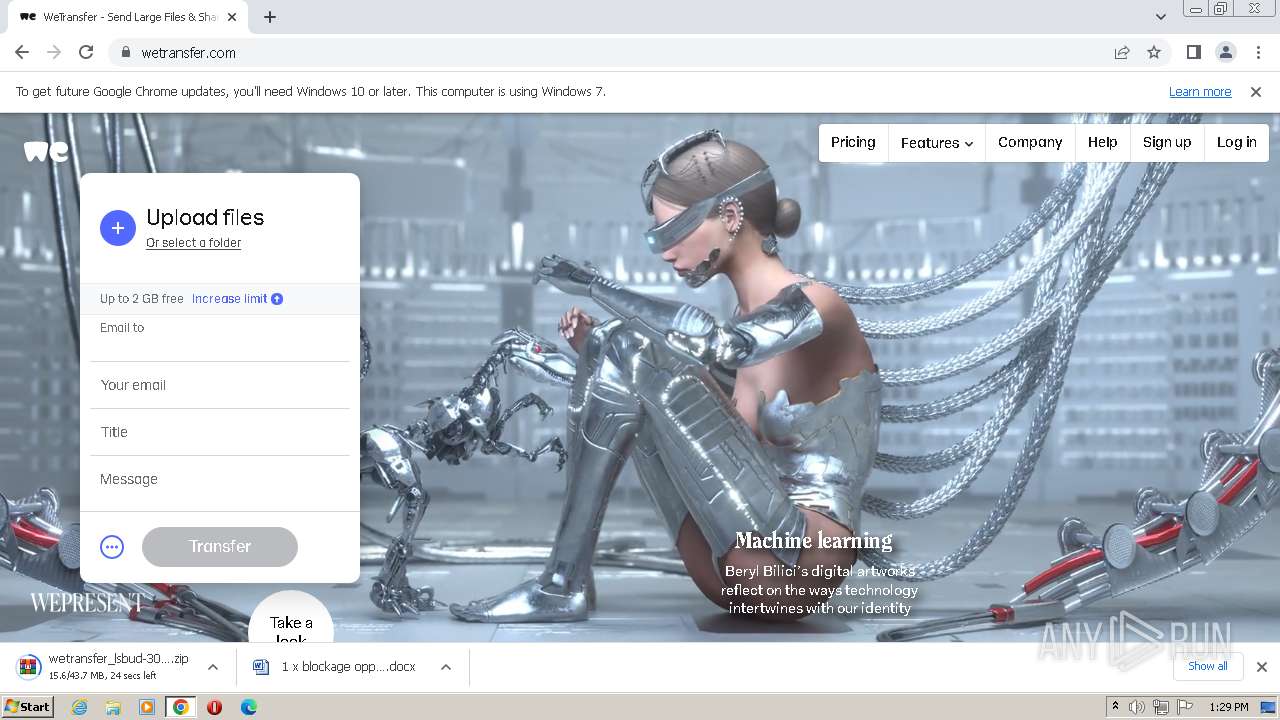Open the WePresent logo link

click(86, 603)
